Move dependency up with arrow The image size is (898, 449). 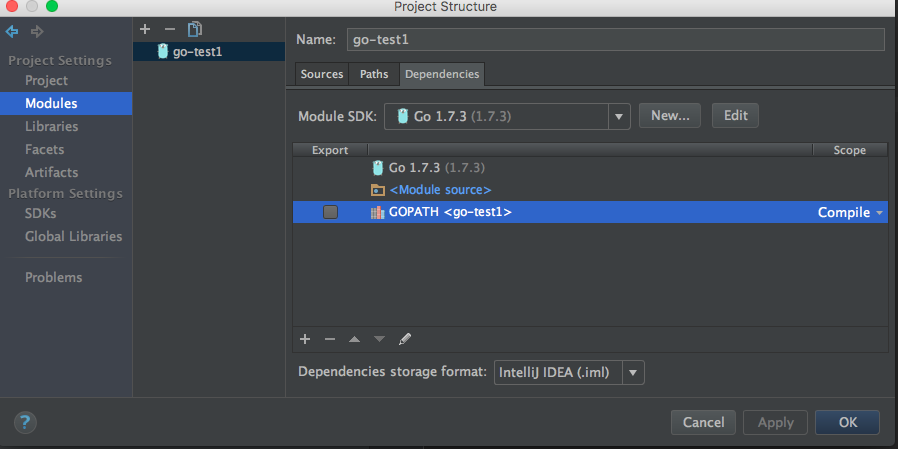(355, 339)
